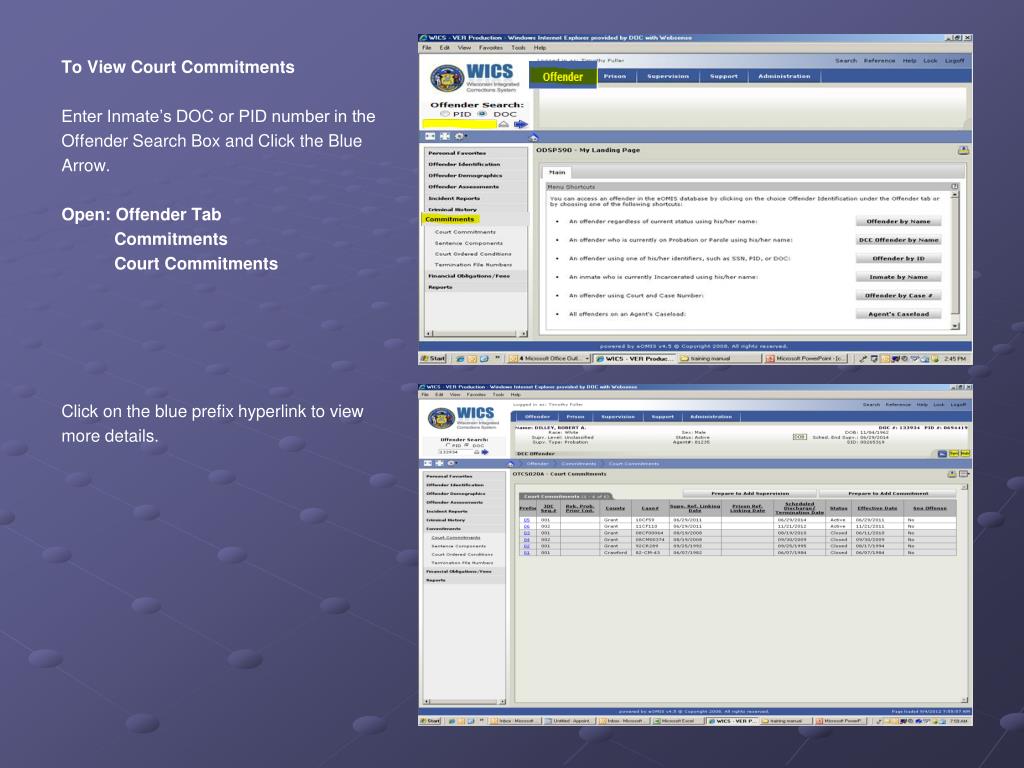The width and height of the screenshot is (1024, 768).
Task: Click prefix link 06 in Court Commitments table
Action: coord(526,526)
